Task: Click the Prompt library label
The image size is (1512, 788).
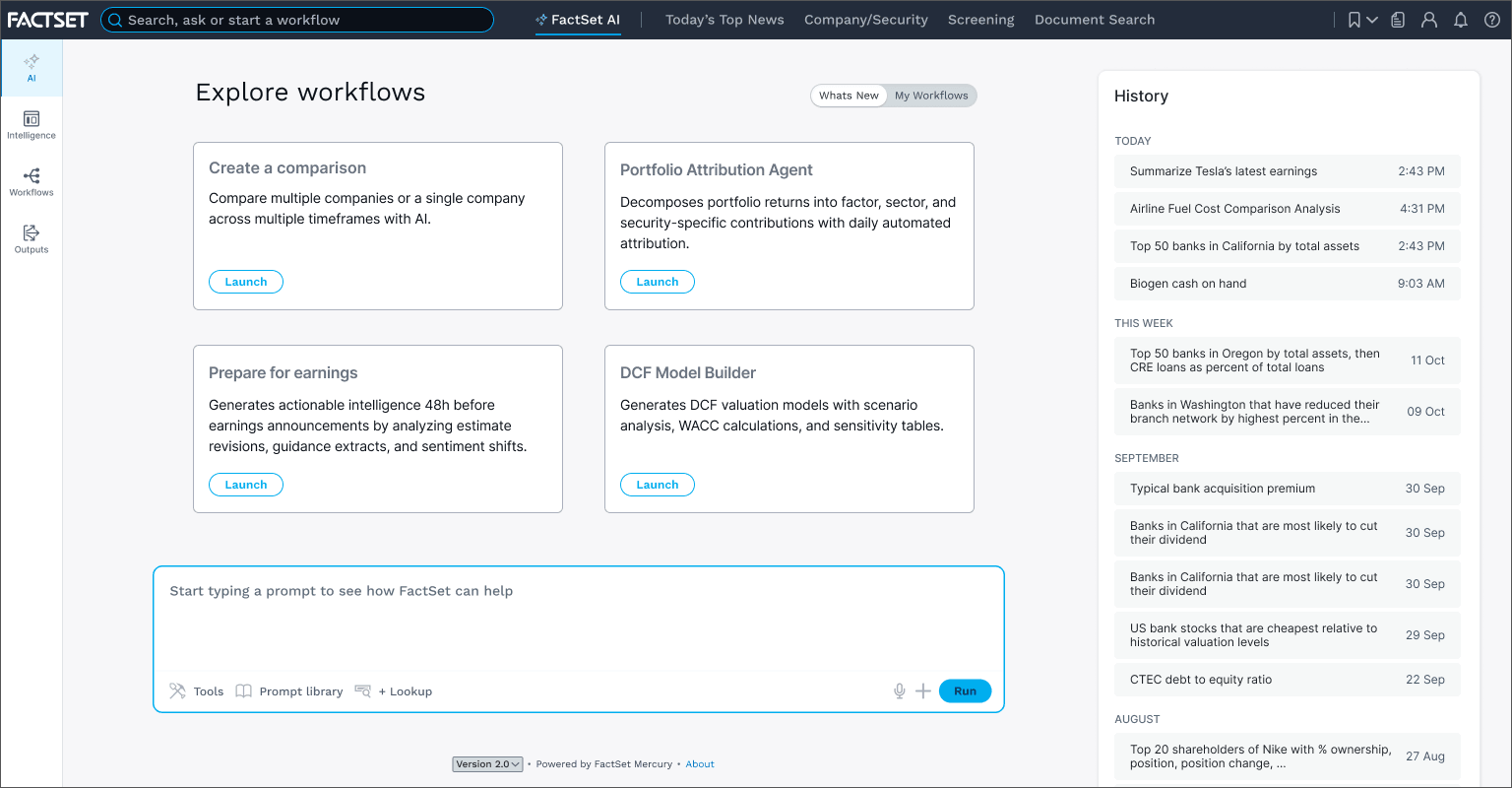Action: (301, 691)
